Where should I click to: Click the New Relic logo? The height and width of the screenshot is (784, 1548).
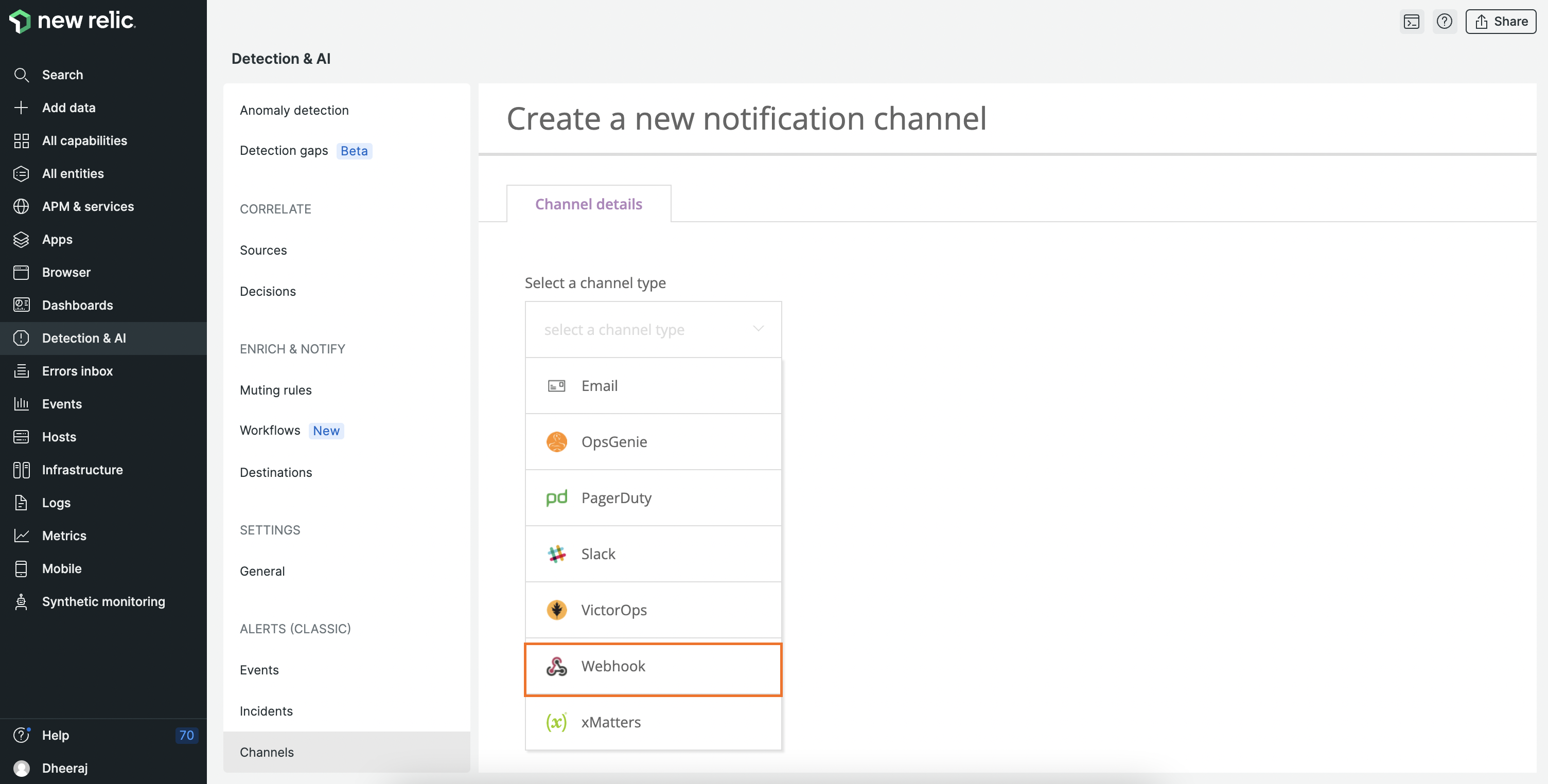click(x=72, y=21)
